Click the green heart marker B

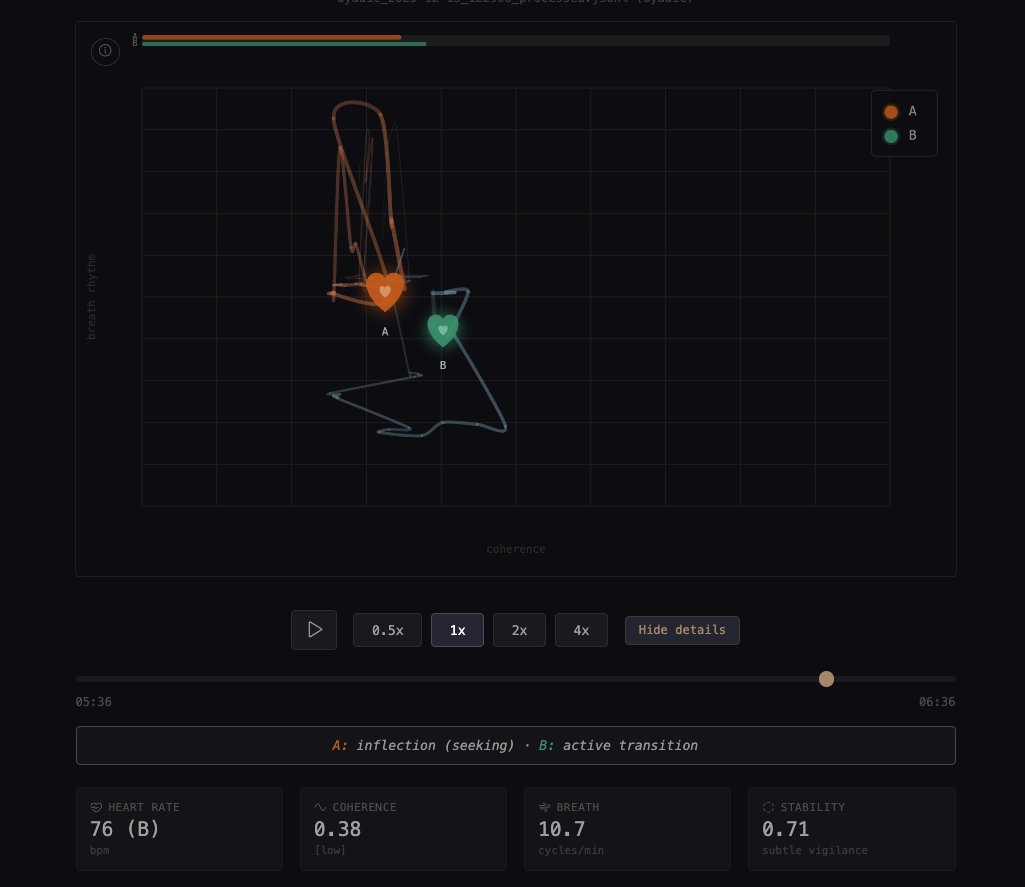tap(443, 330)
